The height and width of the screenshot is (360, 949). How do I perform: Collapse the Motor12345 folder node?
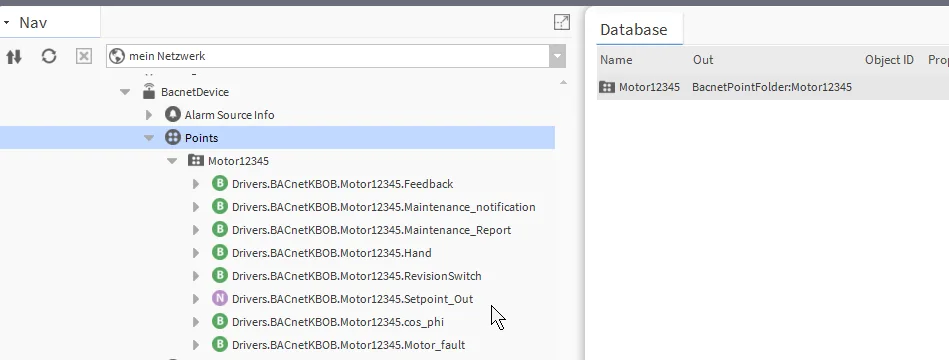click(x=172, y=161)
